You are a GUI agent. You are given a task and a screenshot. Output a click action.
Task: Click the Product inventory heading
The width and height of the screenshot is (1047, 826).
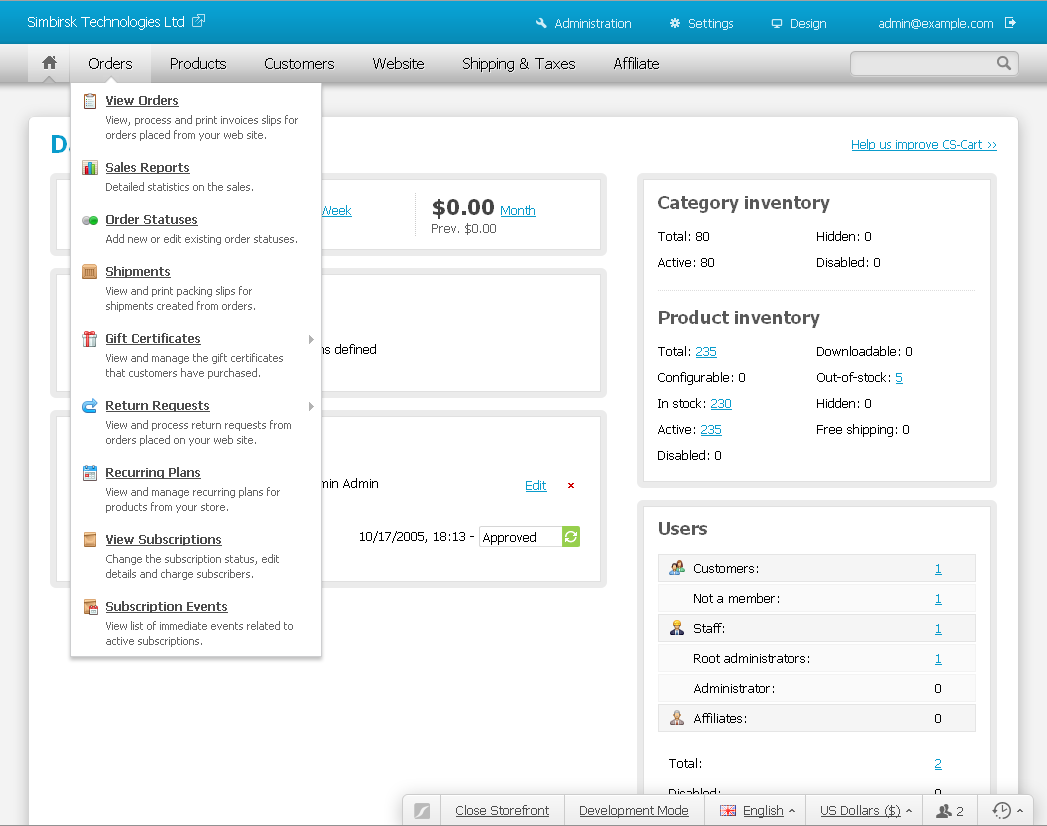(739, 318)
